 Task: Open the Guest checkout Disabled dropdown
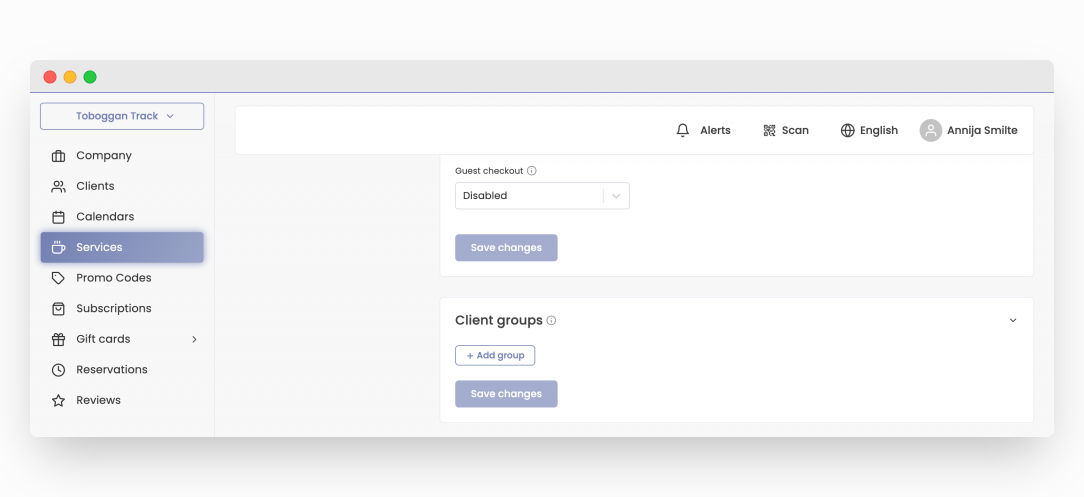[x=542, y=196]
